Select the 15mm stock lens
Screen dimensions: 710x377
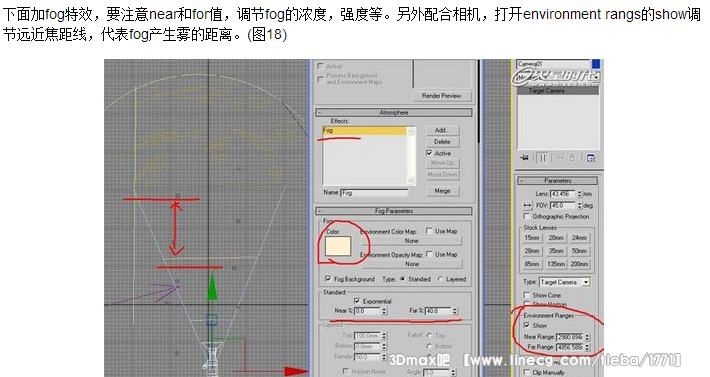coord(532,238)
